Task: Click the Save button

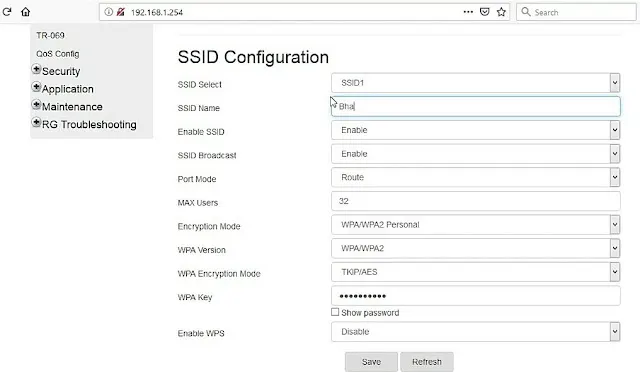Action: click(x=371, y=362)
